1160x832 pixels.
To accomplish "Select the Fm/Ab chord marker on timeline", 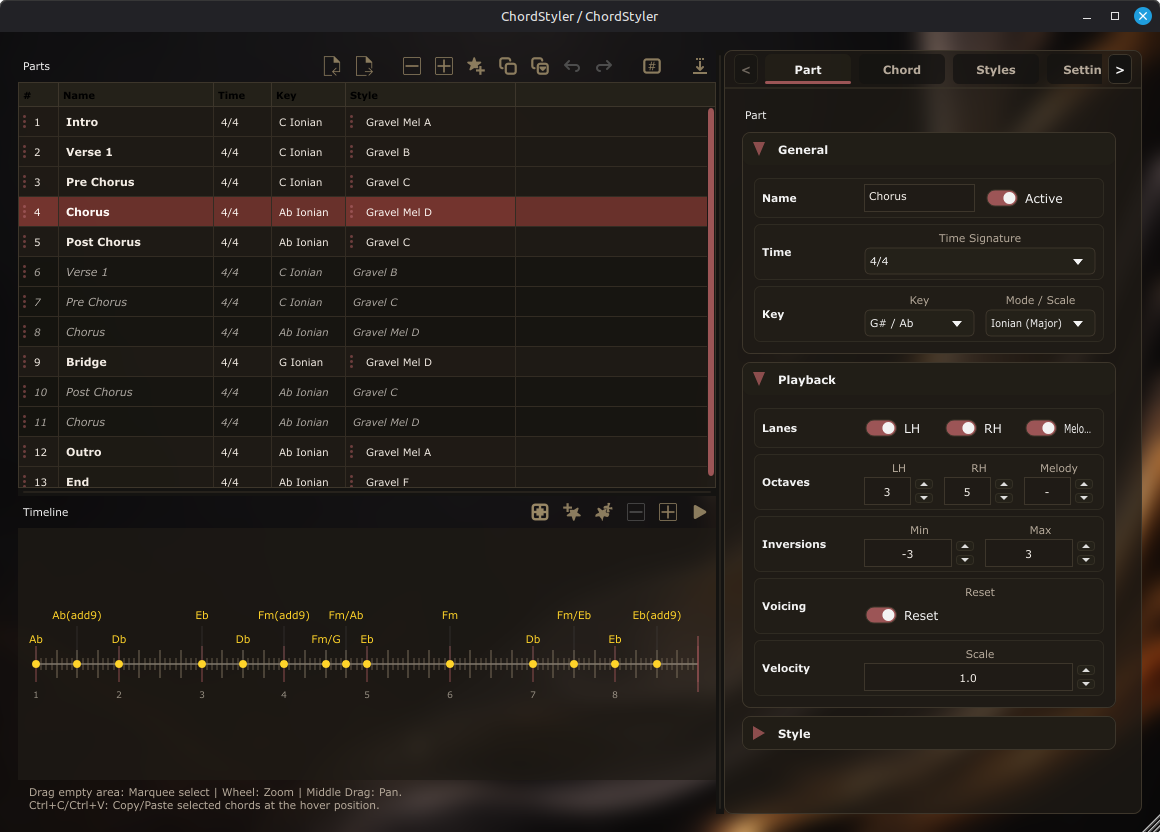I will pos(346,664).
